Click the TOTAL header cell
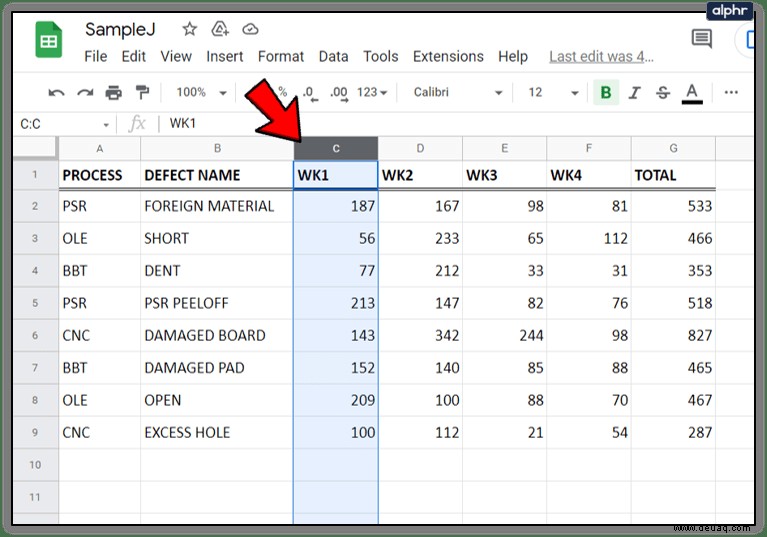 [674, 175]
